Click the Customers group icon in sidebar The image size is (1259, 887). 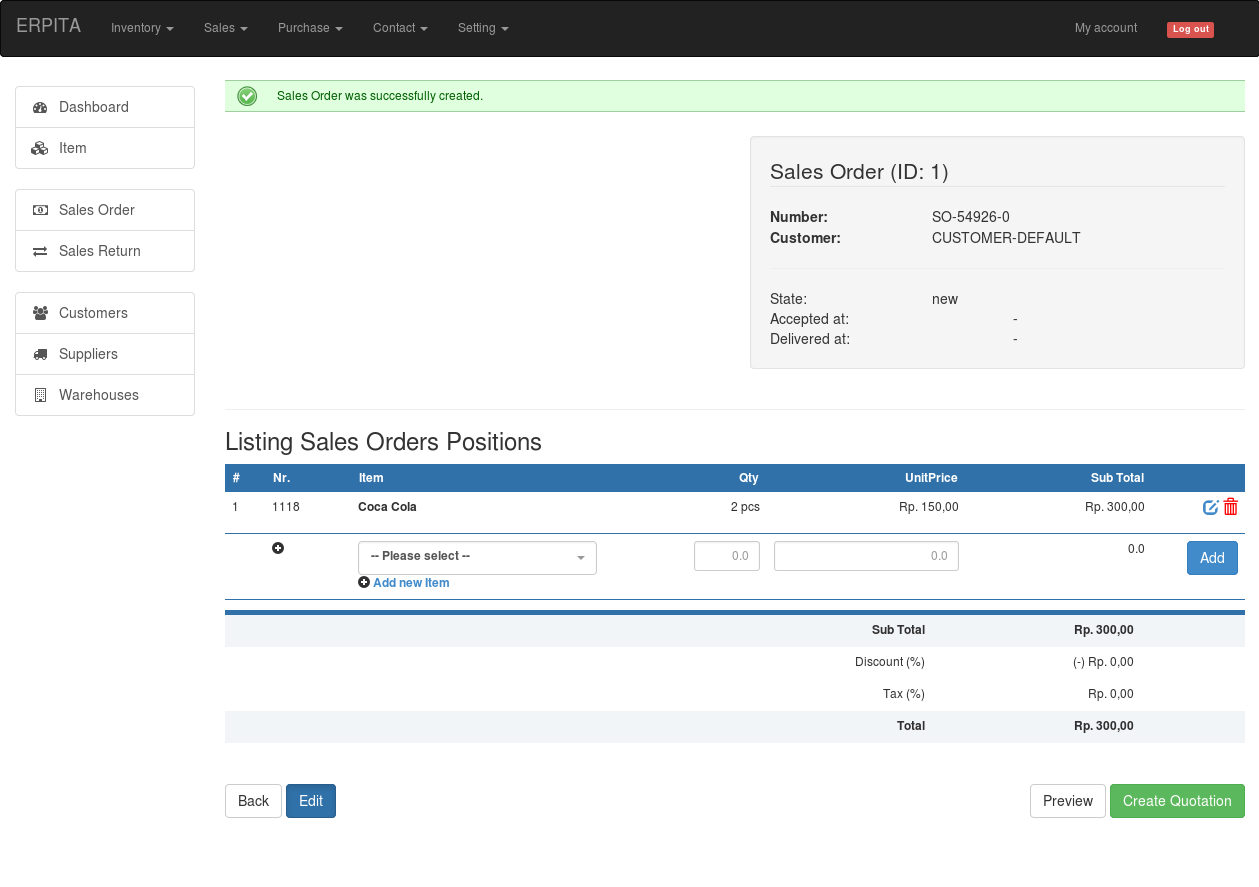point(40,314)
